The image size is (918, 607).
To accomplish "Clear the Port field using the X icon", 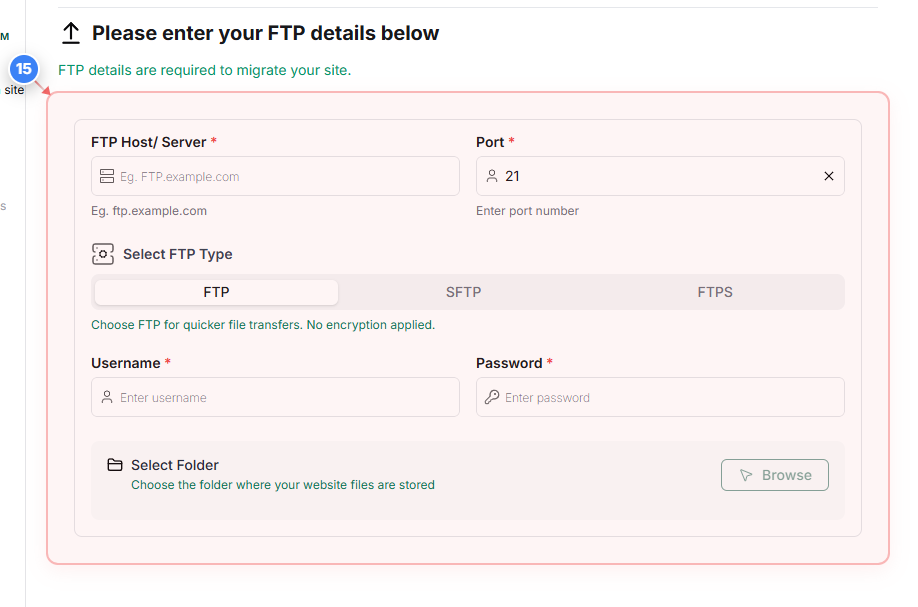I will [x=829, y=176].
